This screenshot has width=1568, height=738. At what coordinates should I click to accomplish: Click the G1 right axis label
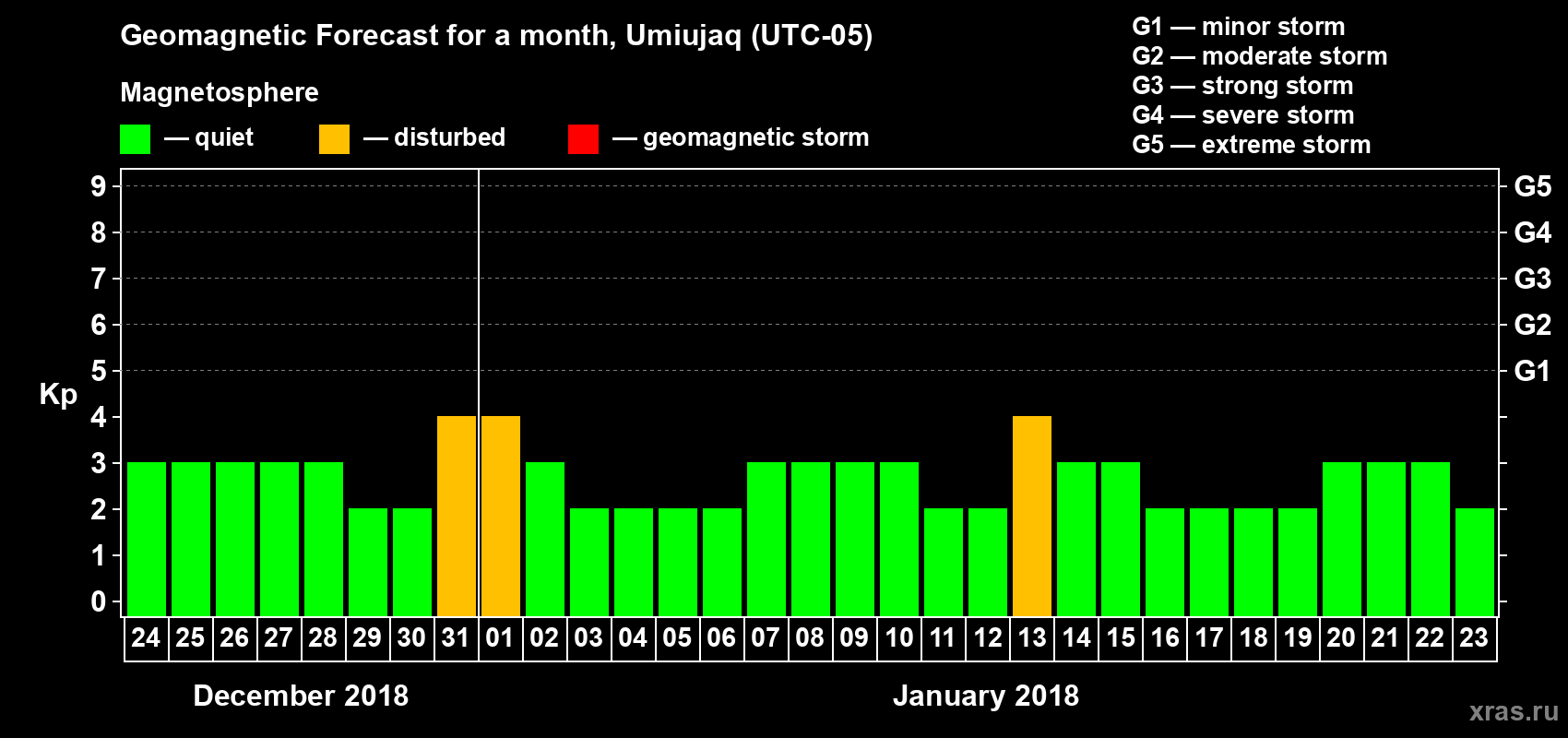1532,371
